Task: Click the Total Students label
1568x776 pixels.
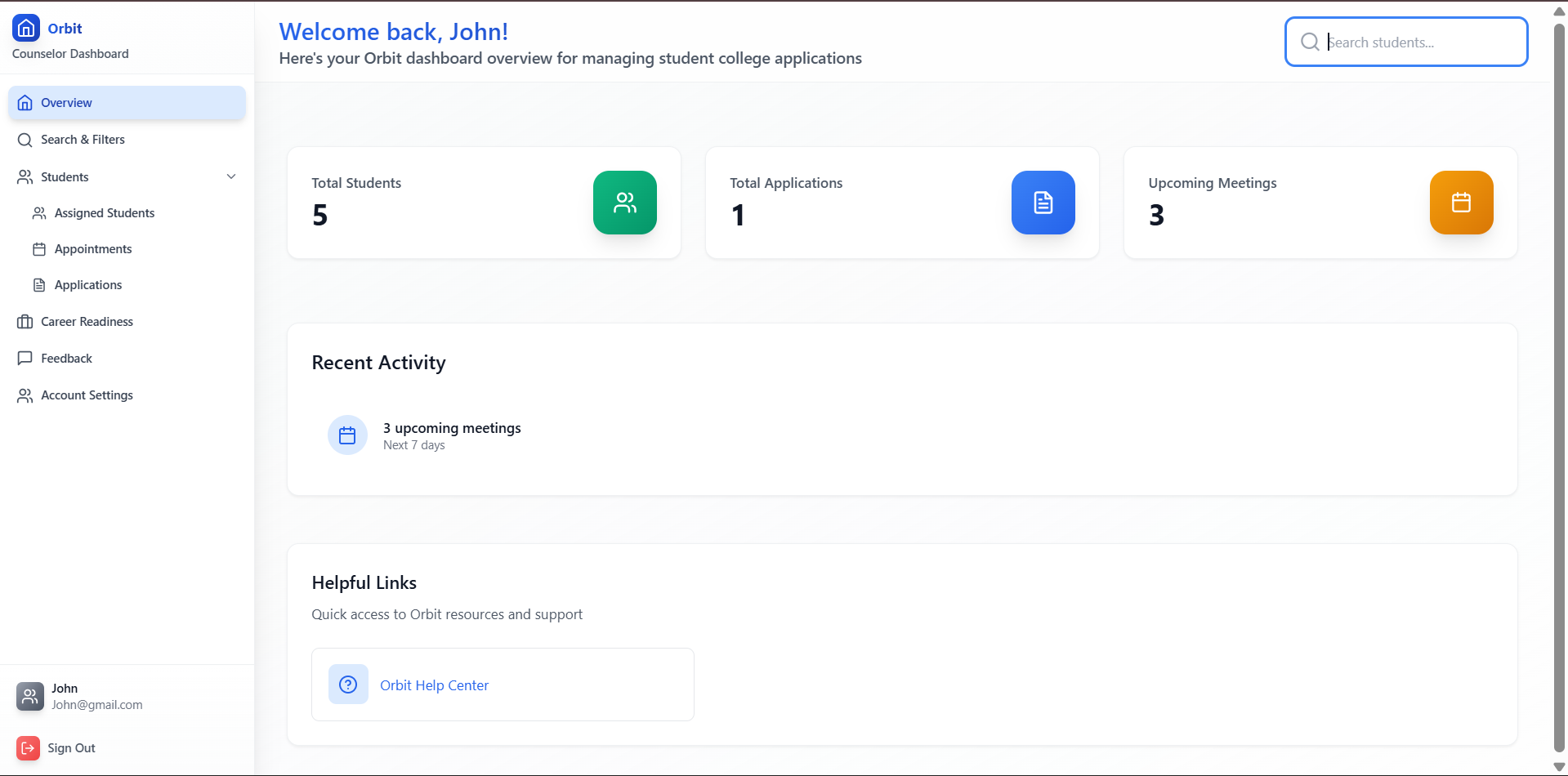Action: pyautogui.click(x=356, y=183)
